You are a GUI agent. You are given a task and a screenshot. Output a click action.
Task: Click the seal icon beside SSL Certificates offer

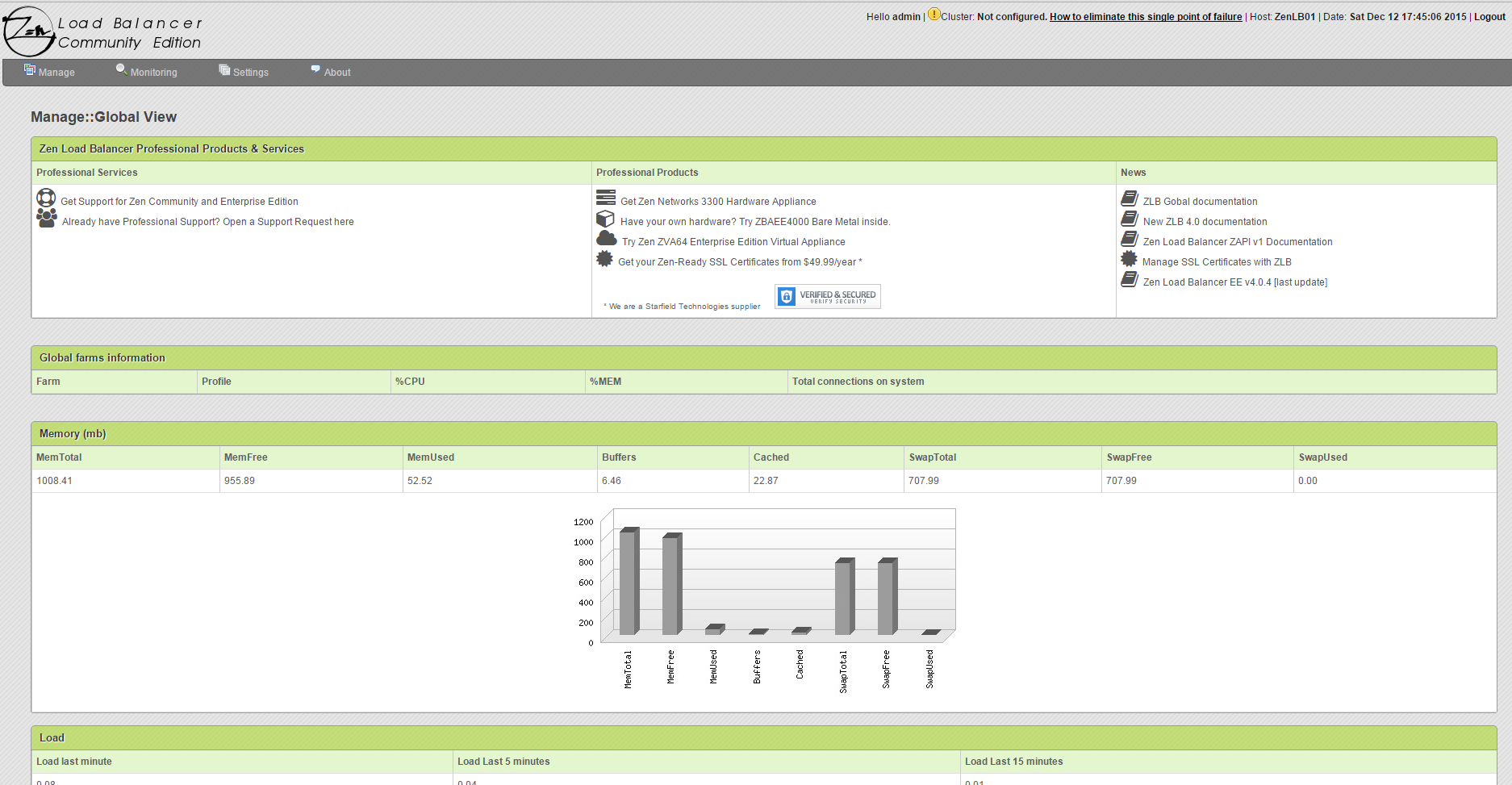click(604, 258)
